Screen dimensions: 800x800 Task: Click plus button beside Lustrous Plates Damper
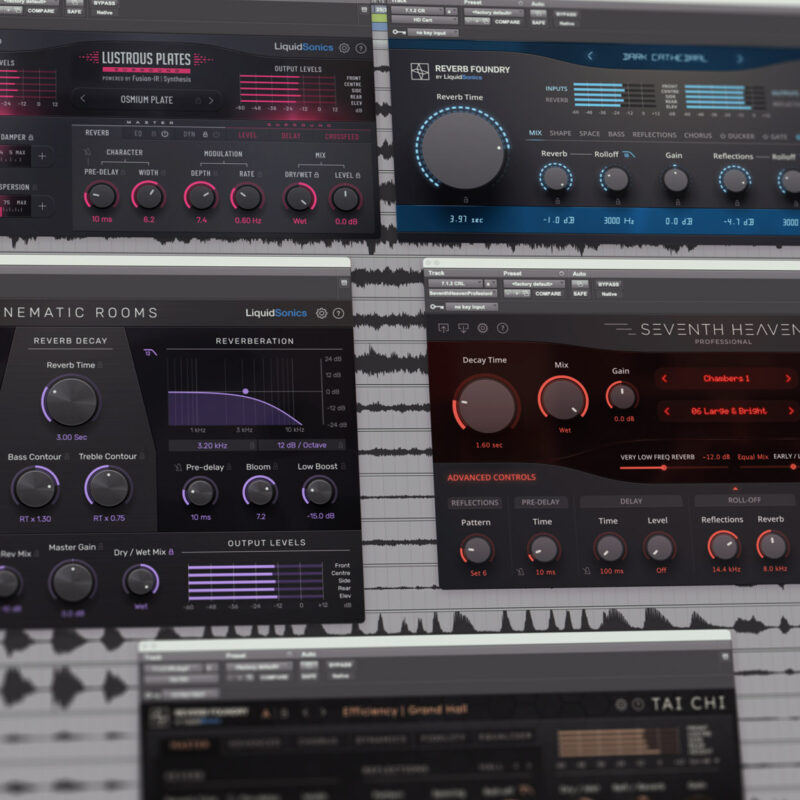[x=42, y=156]
